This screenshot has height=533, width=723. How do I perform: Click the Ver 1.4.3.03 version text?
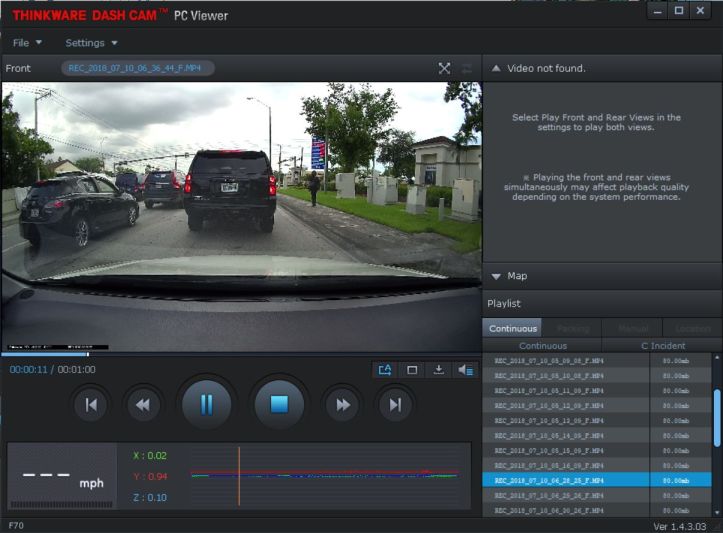(x=680, y=527)
